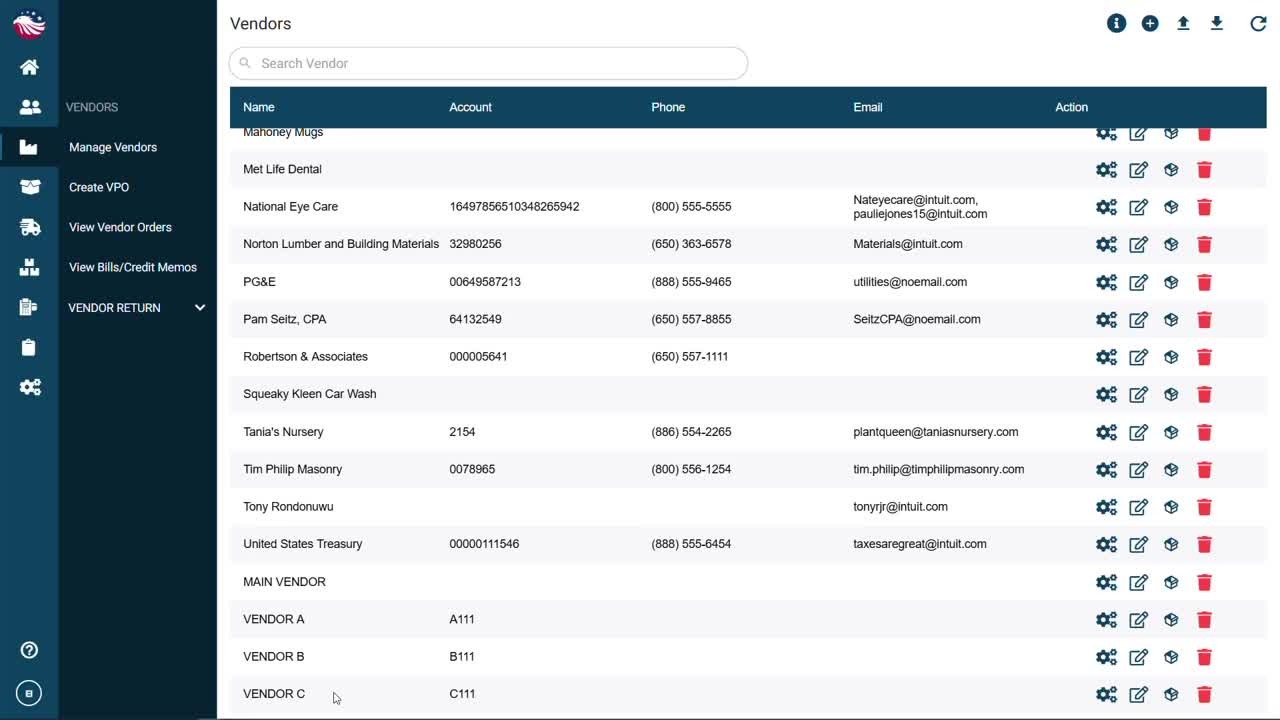Delete the Norton Lumber and Building Materials vendor
This screenshot has height=720, width=1280.
click(1204, 245)
